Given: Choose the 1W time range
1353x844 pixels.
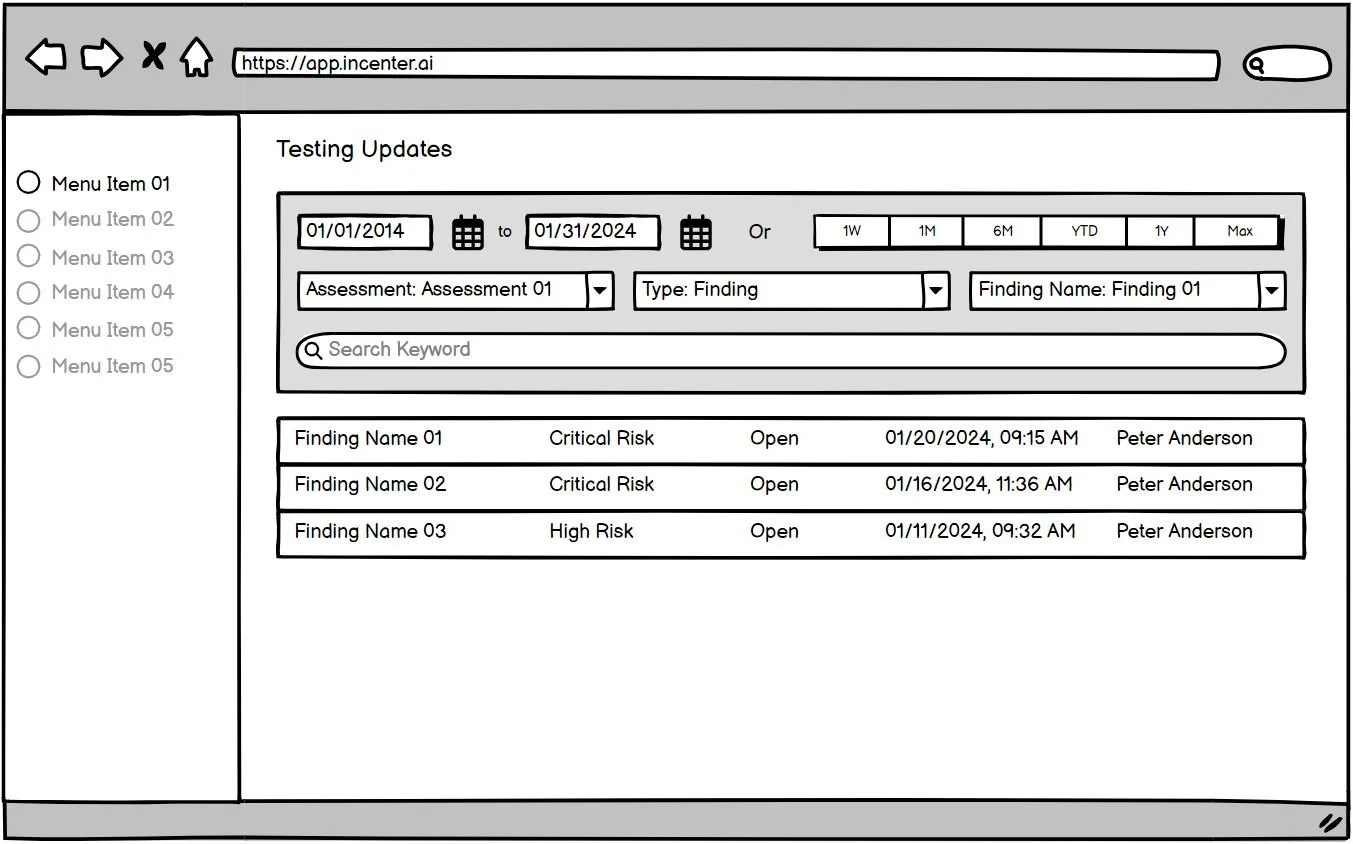Looking at the screenshot, I should click(851, 231).
